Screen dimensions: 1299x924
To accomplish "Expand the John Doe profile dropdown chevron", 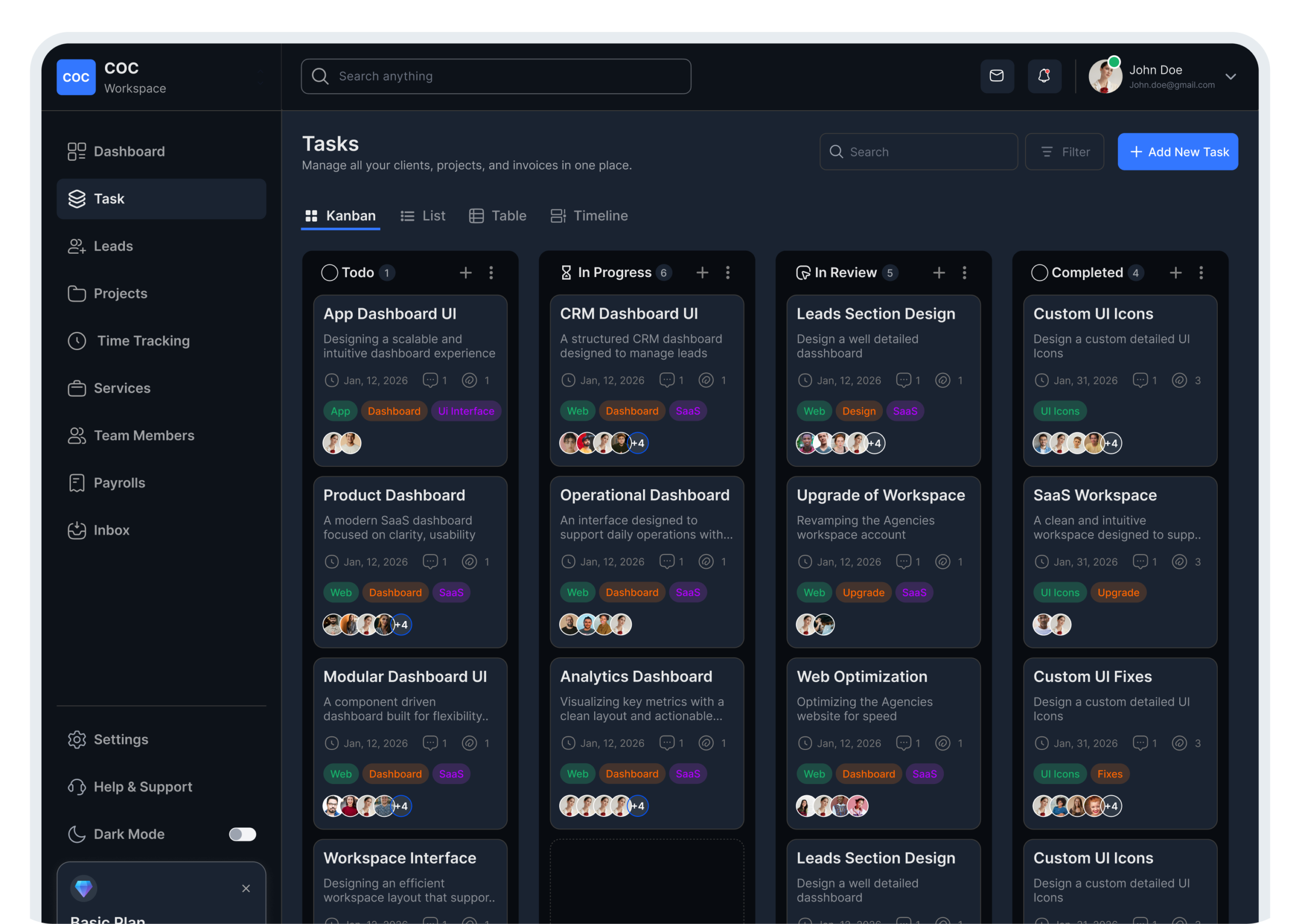I will (x=1230, y=76).
